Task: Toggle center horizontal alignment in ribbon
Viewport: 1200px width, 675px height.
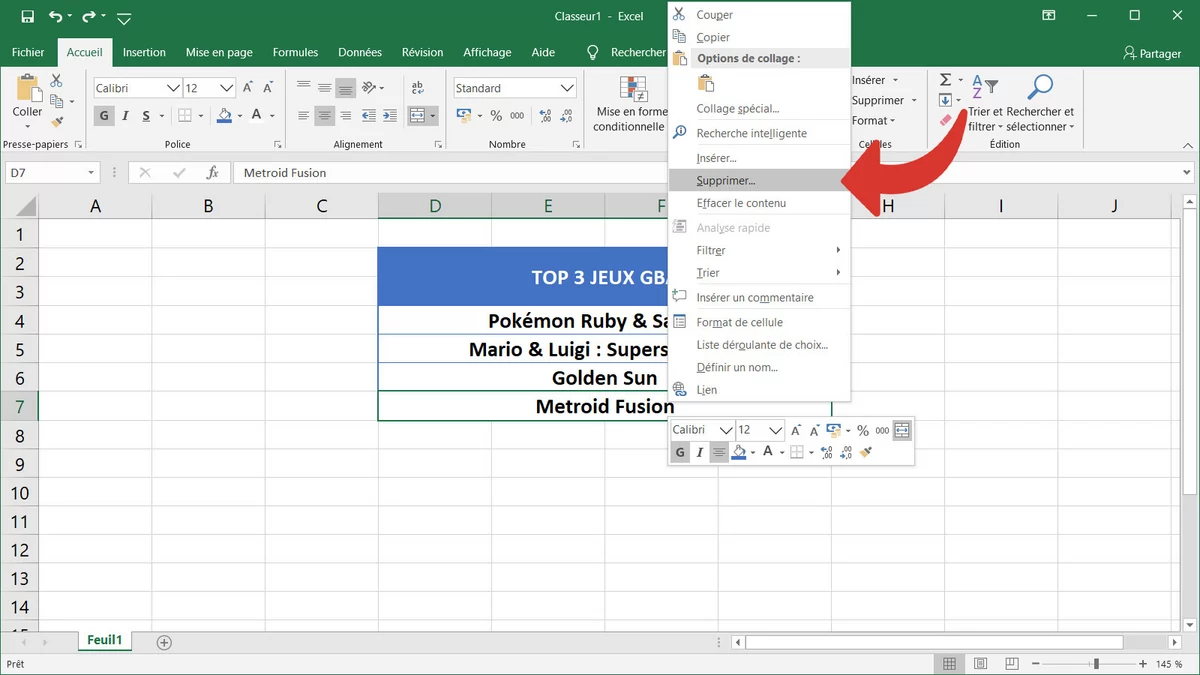Action: 324,116
